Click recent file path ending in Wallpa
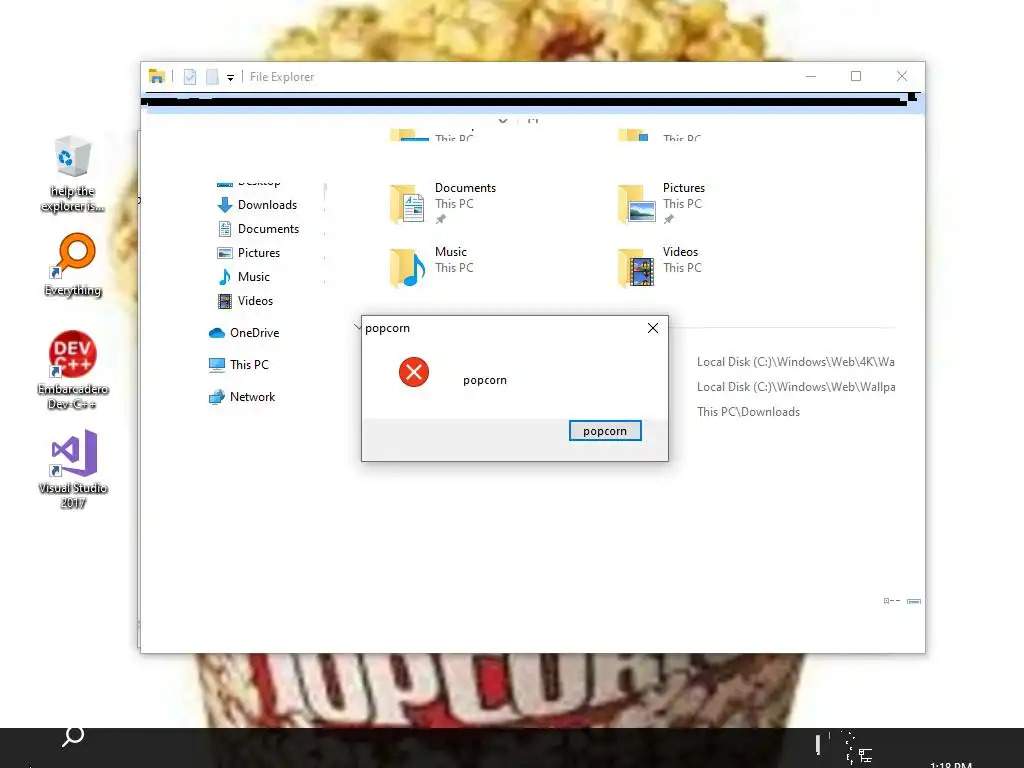This screenshot has height=768, width=1024. point(795,387)
